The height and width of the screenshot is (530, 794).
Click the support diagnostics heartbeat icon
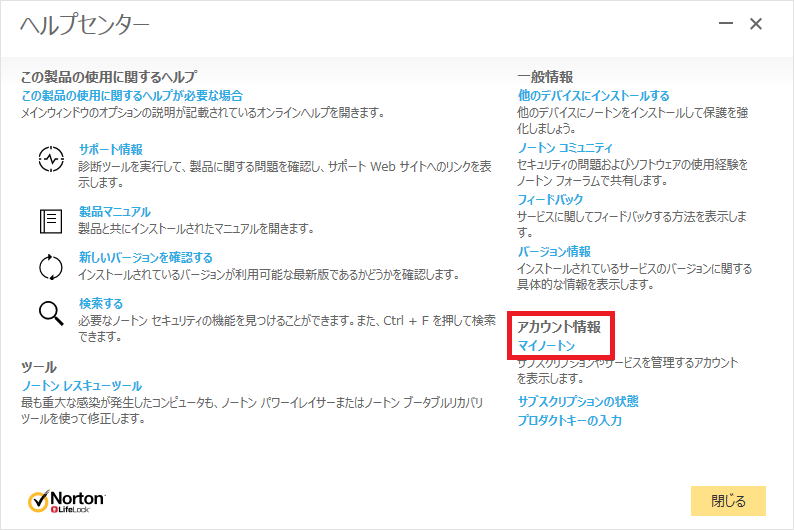51,159
